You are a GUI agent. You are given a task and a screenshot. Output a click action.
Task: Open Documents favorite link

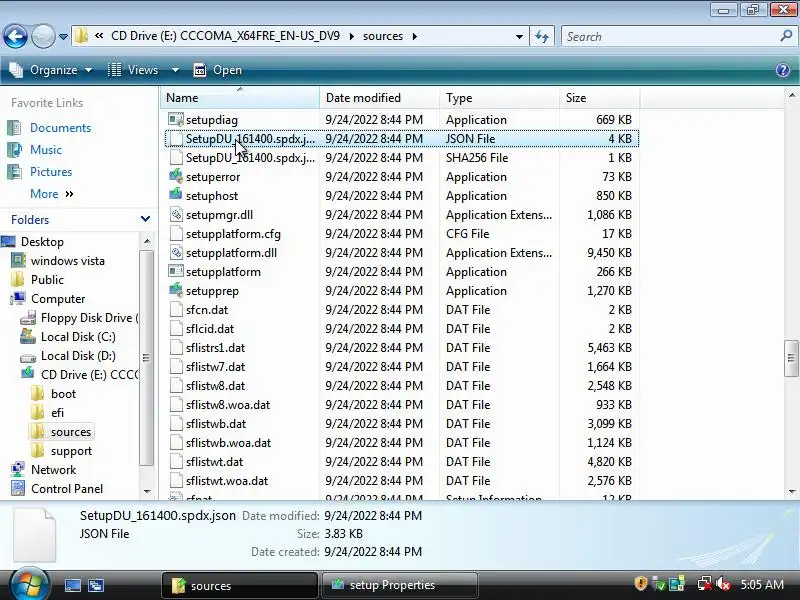pos(60,128)
